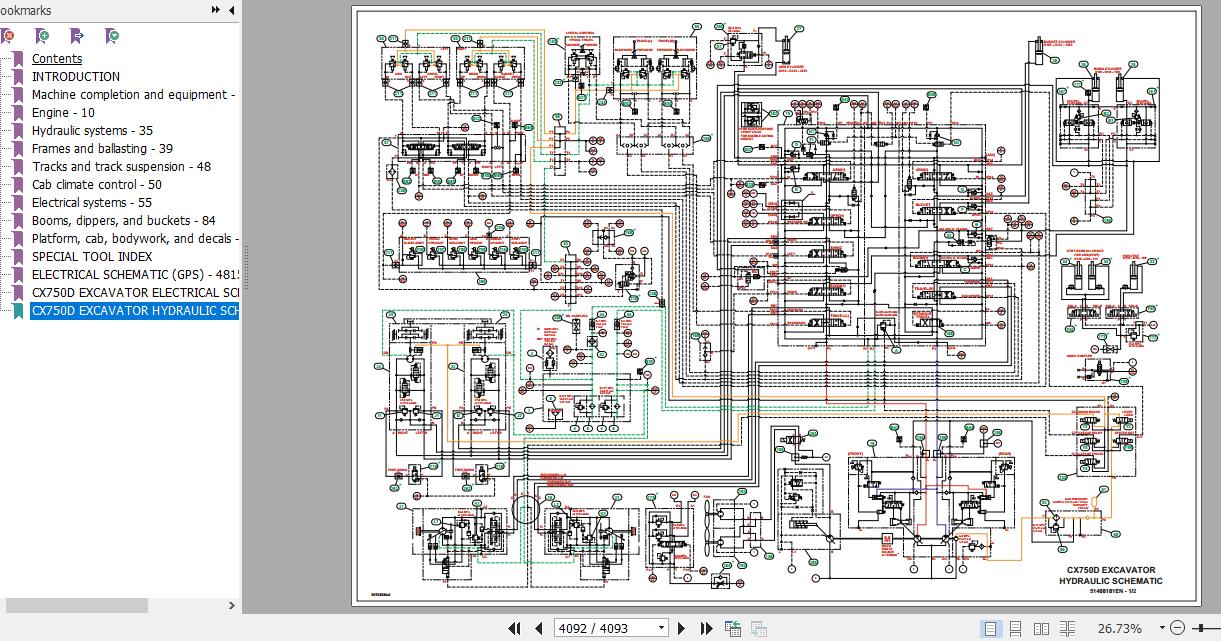Open the Contents bookmark link
Viewport: 1221px width, 641px height.
[x=57, y=58]
